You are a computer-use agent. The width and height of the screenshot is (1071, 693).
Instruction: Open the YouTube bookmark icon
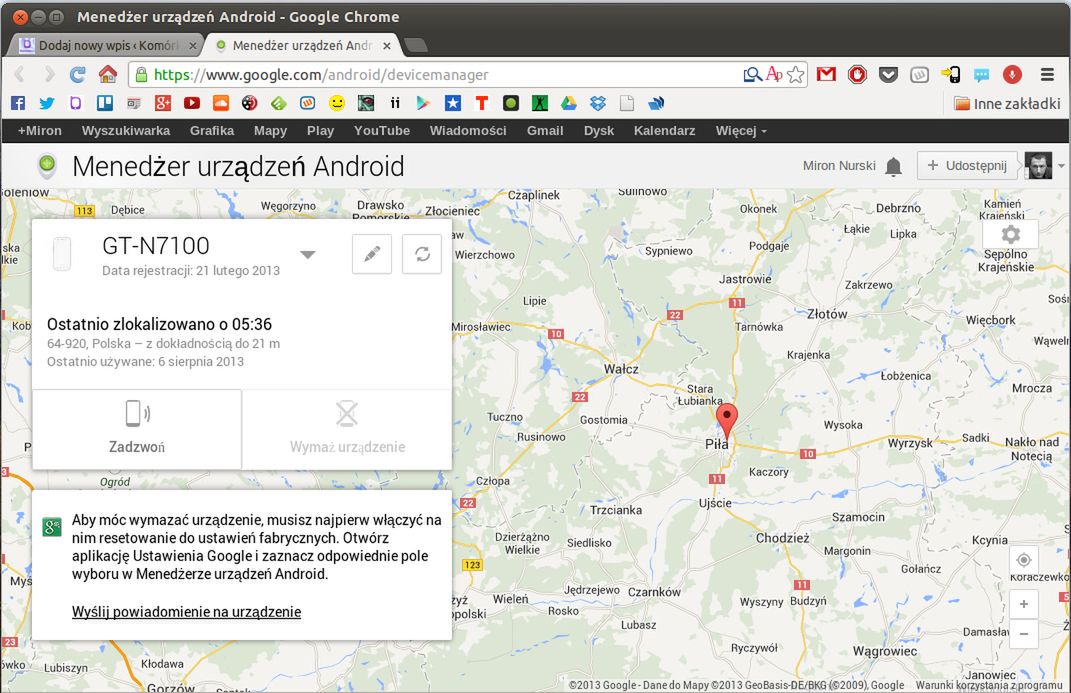click(x=192, y=103)
